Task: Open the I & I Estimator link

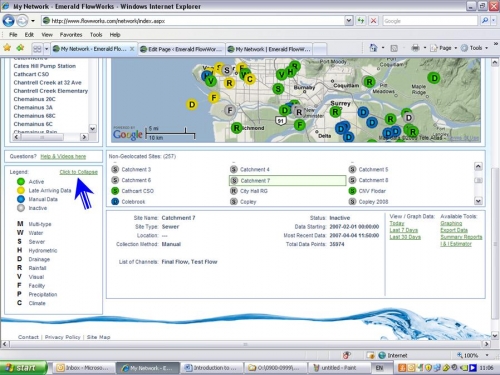Action: 456,244
